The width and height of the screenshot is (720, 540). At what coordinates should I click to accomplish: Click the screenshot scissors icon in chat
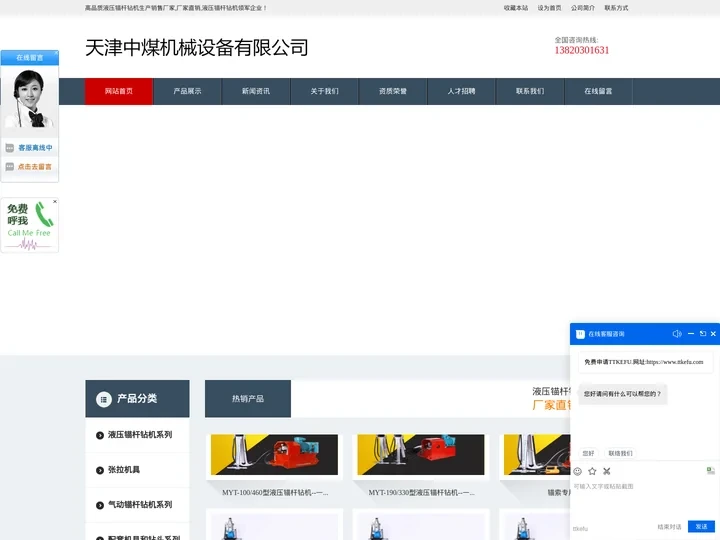[607, 471]
